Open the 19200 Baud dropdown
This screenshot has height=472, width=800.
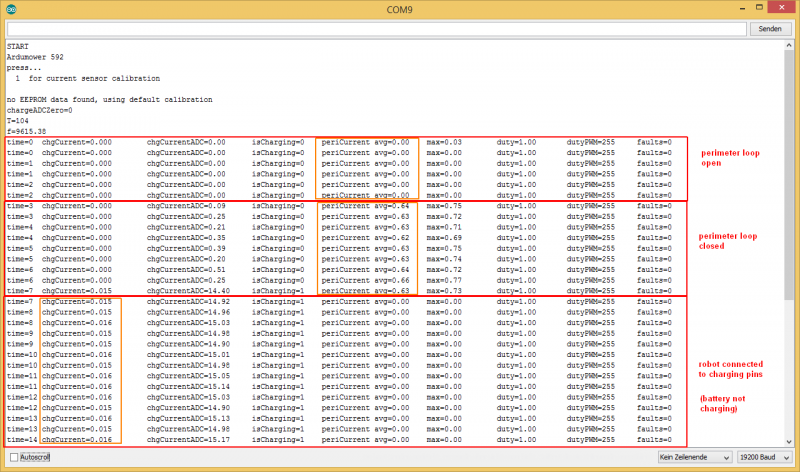[x=764, y=457]
